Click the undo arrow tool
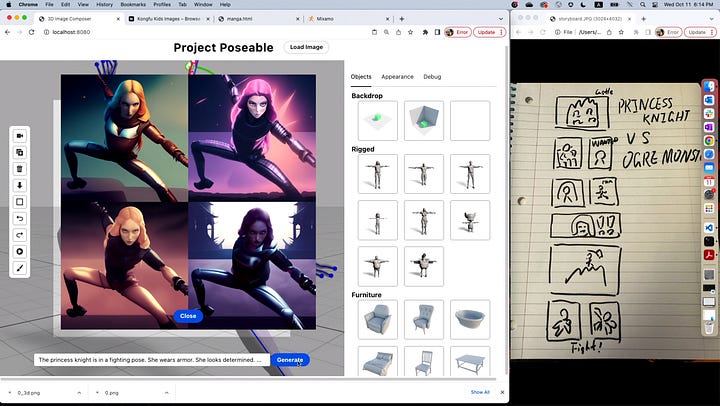 pos(20,219)
